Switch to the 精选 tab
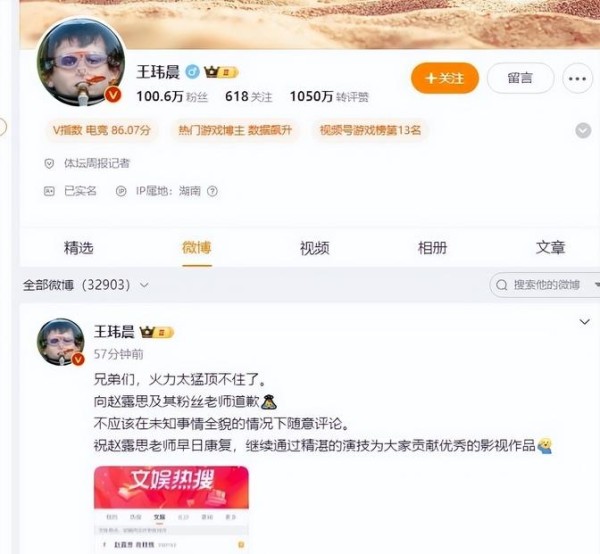The width and height of the screenshot is (600, 554). coord(78,248)
